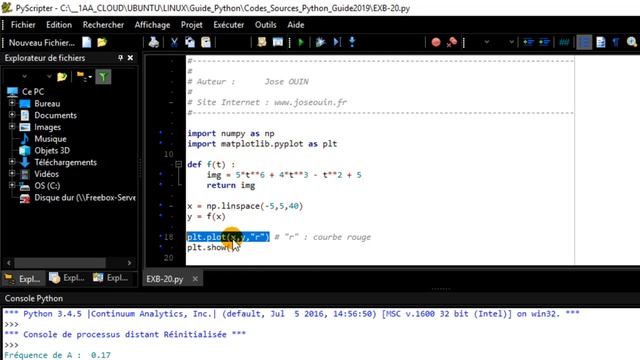This screenshot has width=640, height=360.
Task: Toggle breakpoint with the red circle icon
Action: (x=436, y=42)
